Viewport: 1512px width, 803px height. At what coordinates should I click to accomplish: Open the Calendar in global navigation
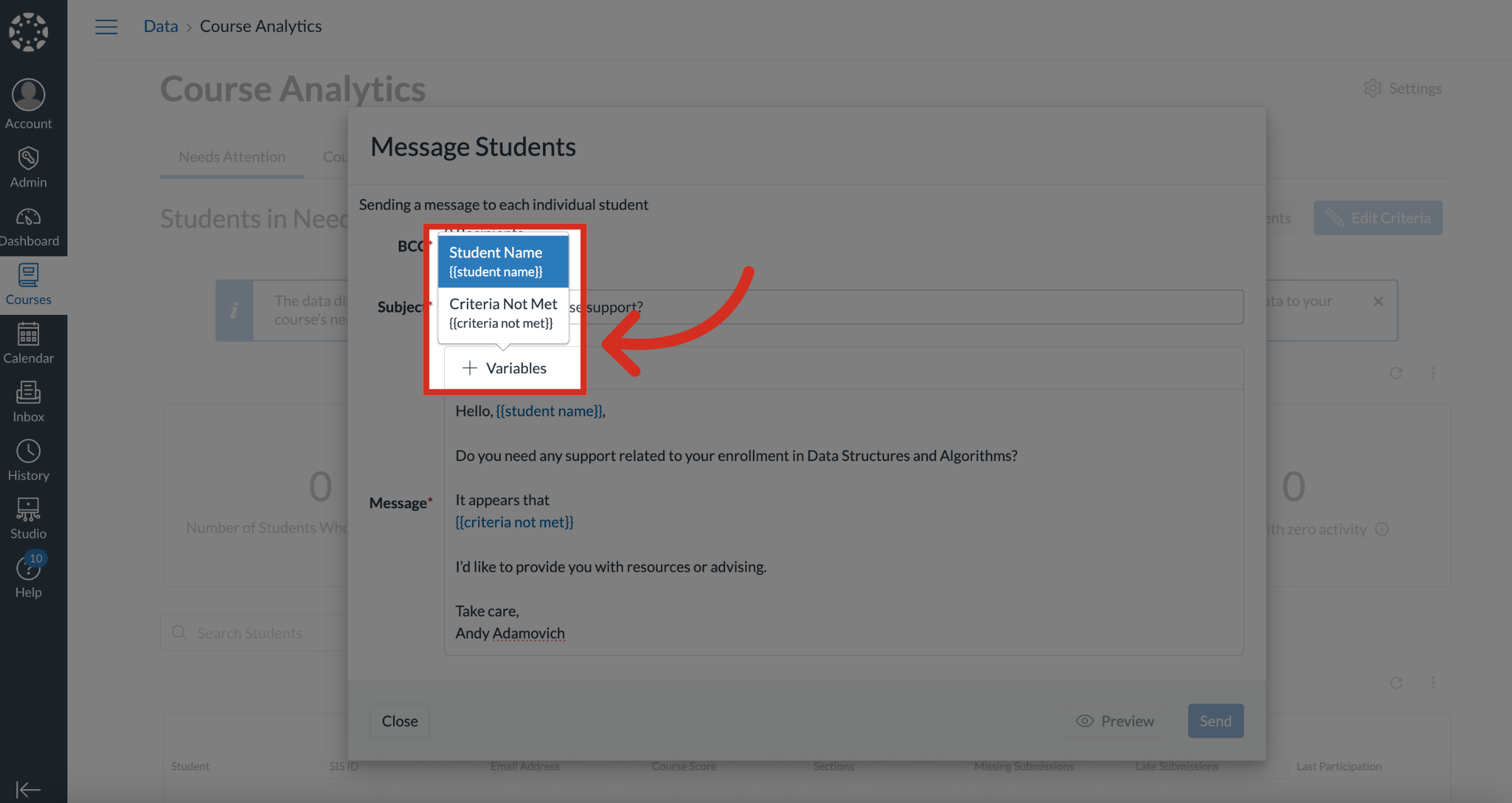28,343
